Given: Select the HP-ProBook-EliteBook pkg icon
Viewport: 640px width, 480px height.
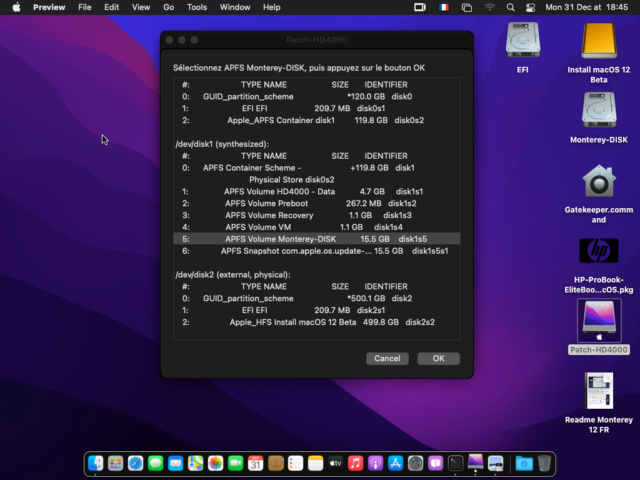Looking at the screenshot, I should (599, 251).
